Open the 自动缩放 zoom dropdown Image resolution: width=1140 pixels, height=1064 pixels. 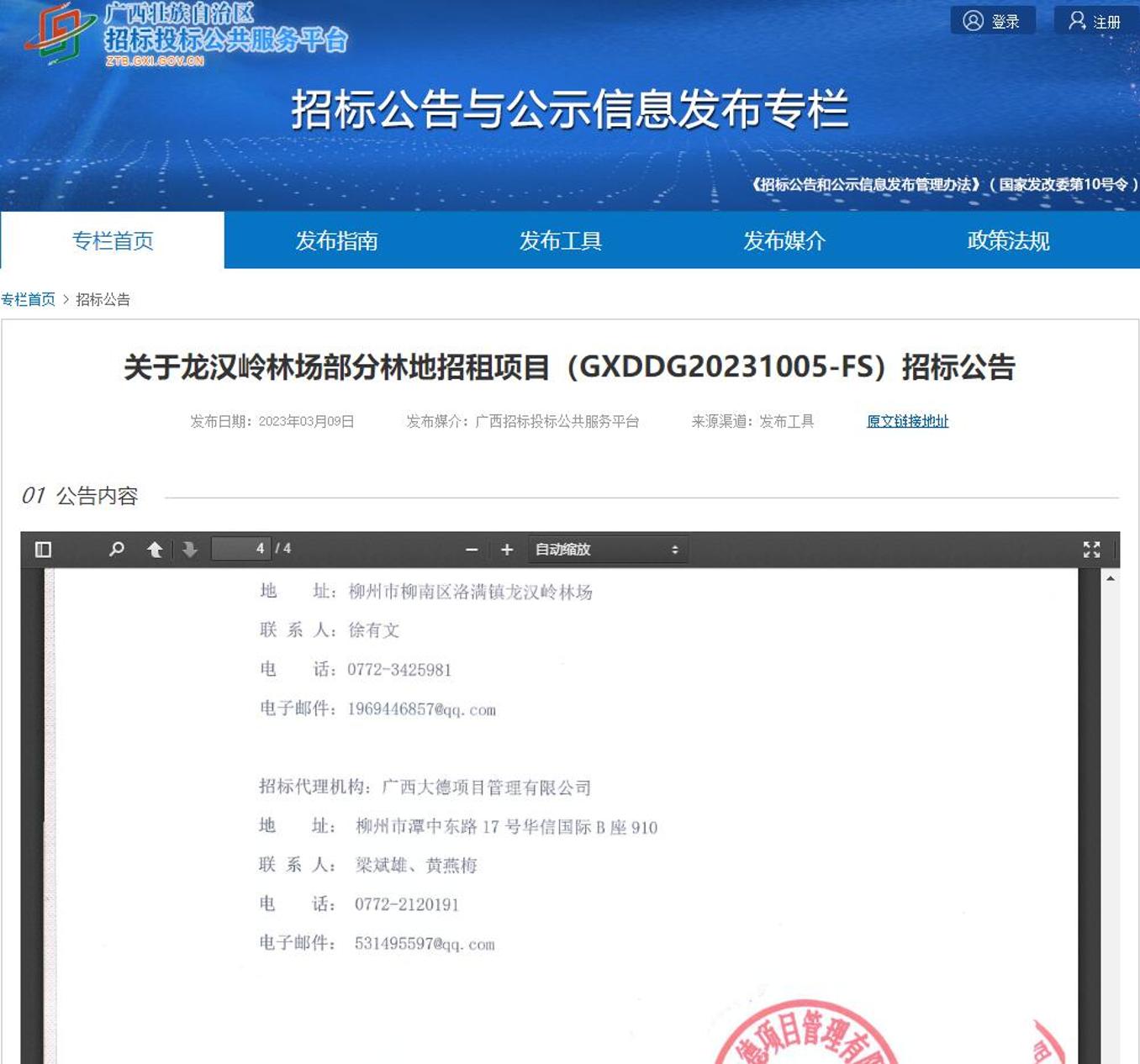tap(607, 550)
